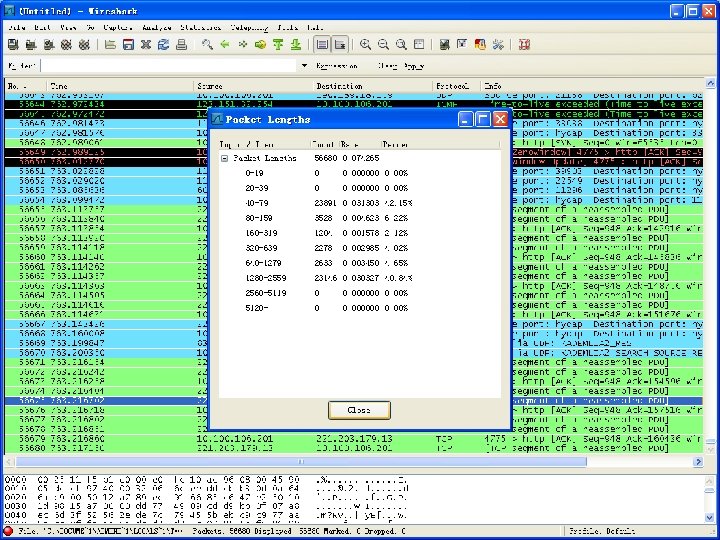Image resolution: width=720 pixels, height=540 pixels.
Task: Toggle packet list colorization in the toolbar
Action: pyautogui.click(x=322, y=45)
